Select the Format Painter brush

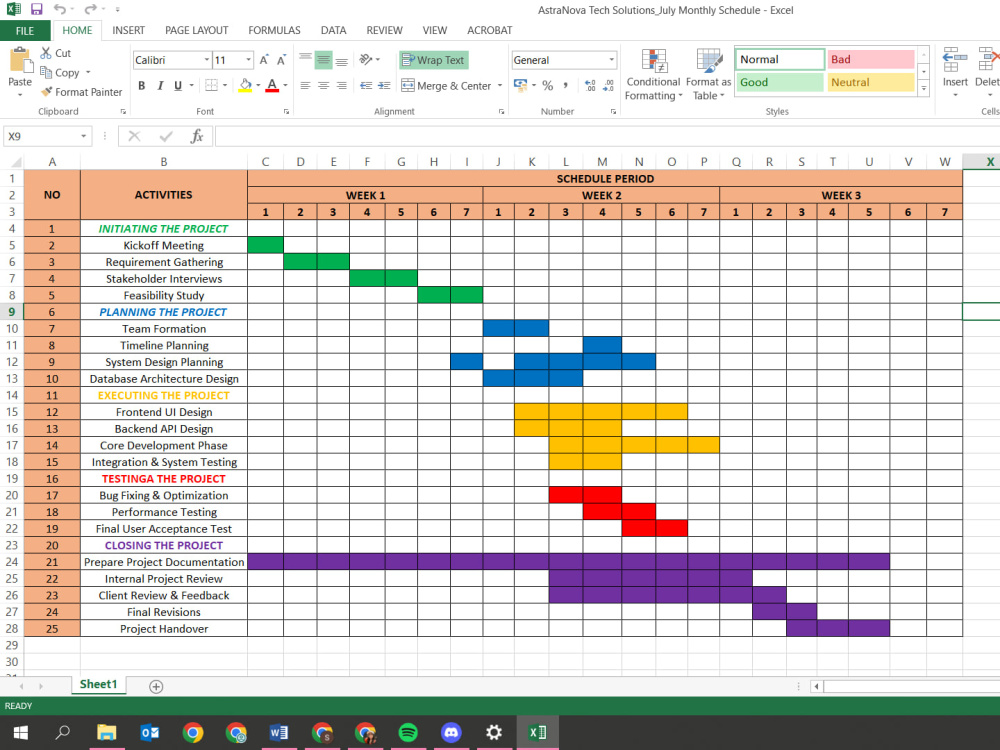[46, 92]
